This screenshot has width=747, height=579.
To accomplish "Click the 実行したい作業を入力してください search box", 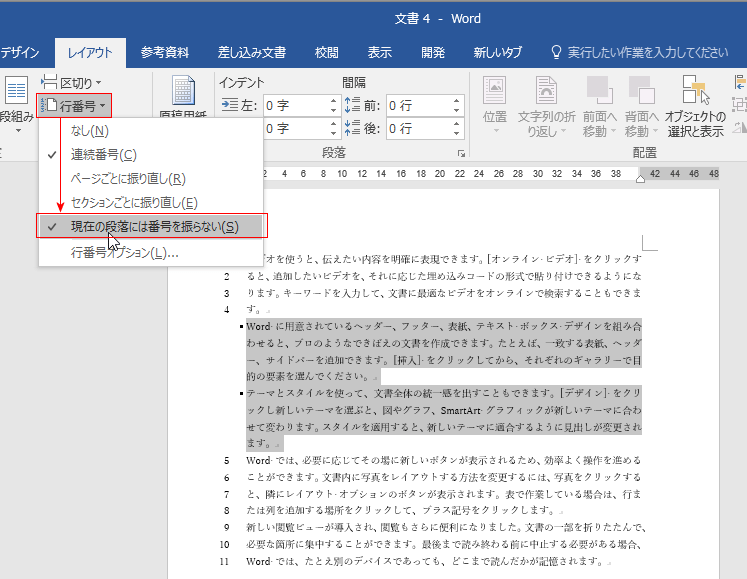I will pyautogui.click(x=648, y=52).
